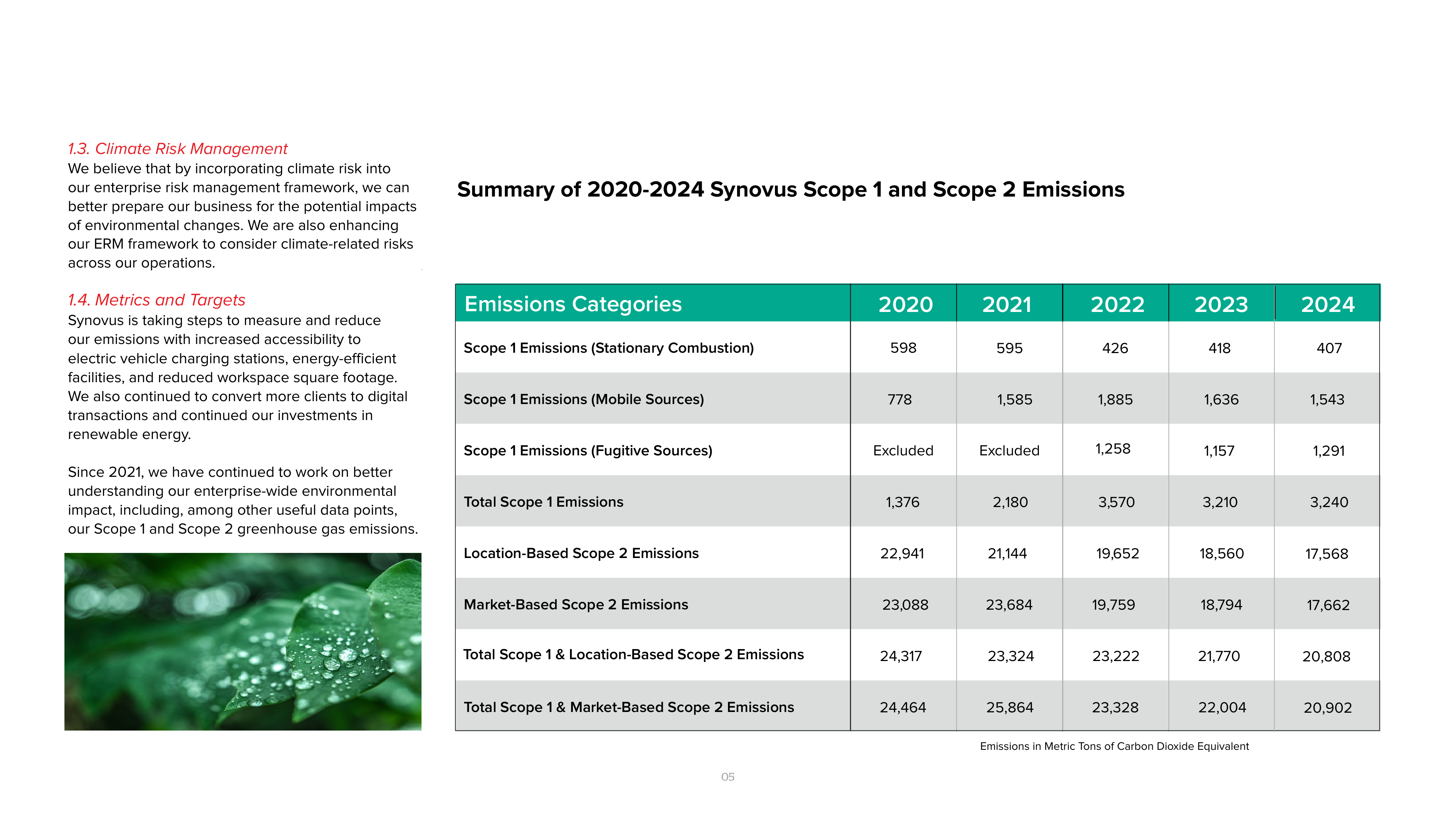
Task: Click the value 22,941 in Location-Based row
Action: pyautogui.click(x=902, y=553)
